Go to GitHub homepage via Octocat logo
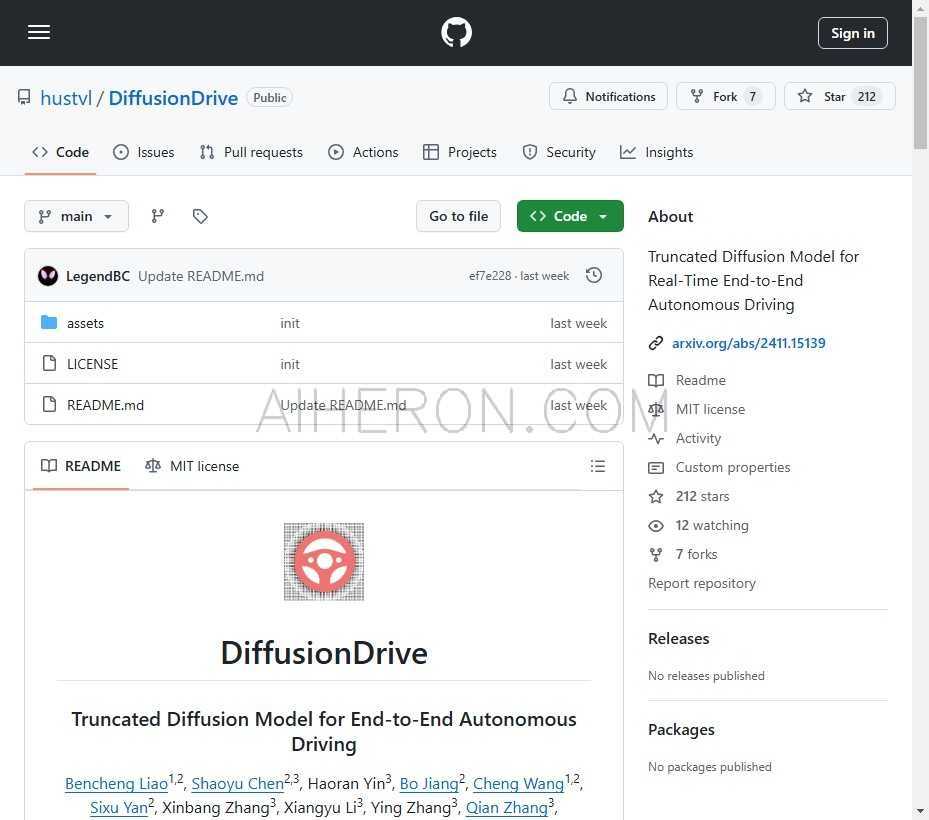The image size is (929, 820). click(456, 33)
